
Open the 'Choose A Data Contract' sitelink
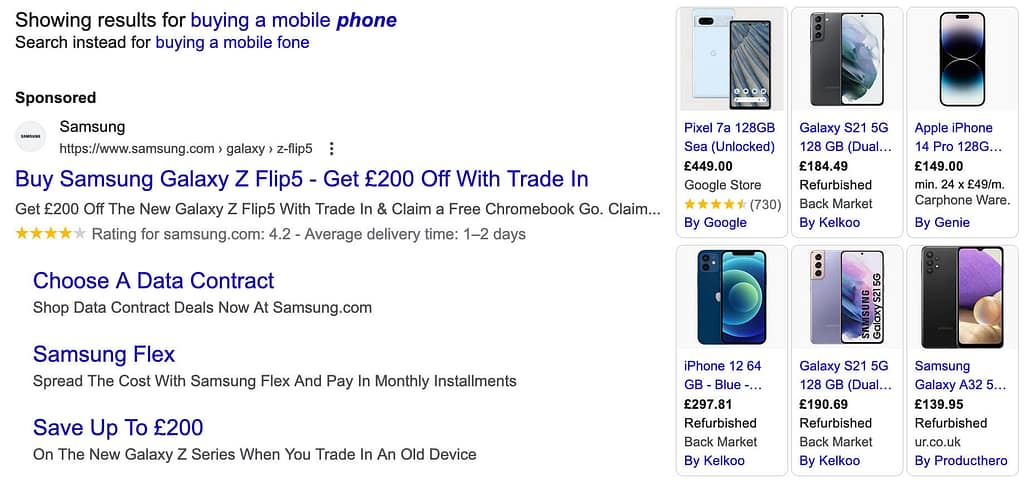pyautogui.click(x=153, y=281)
